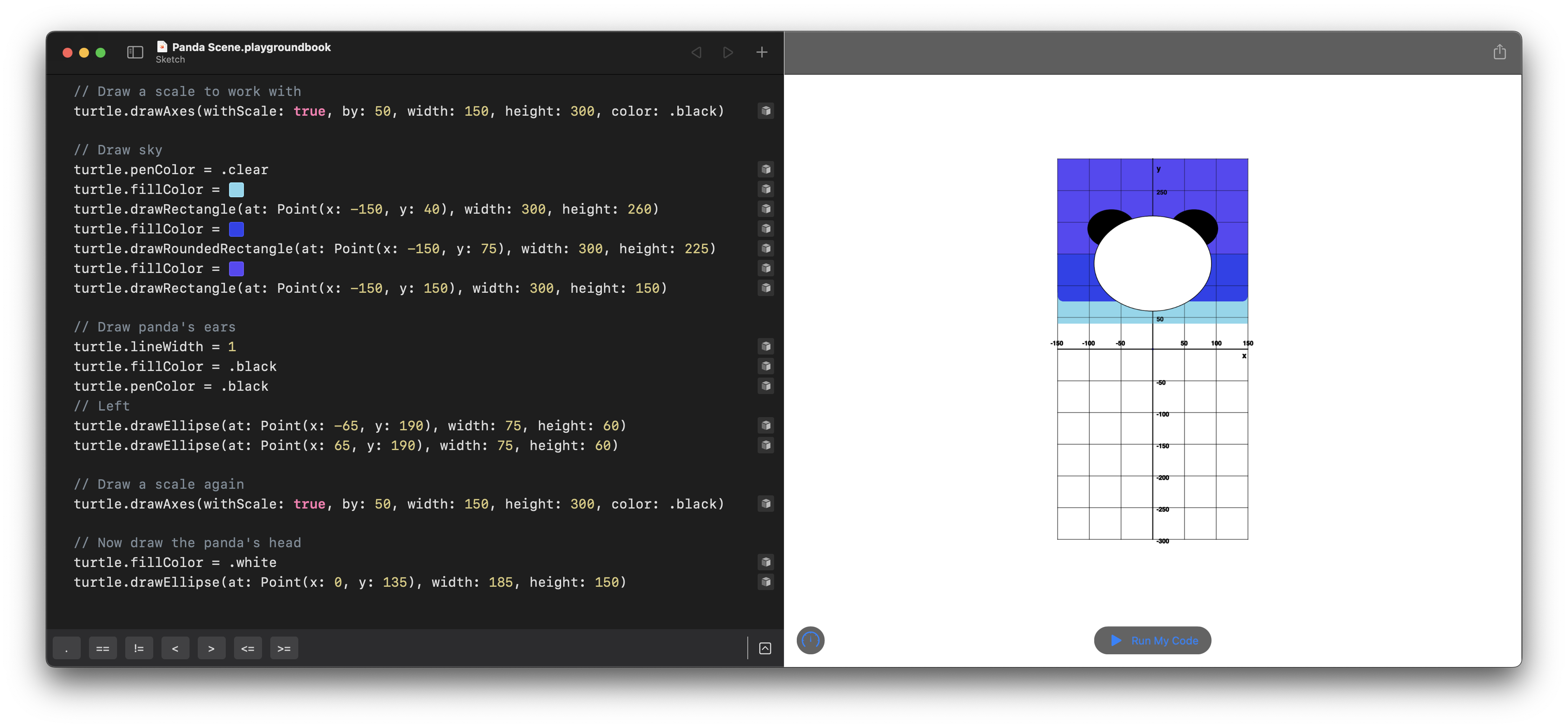This screenshot has height=728, width=1568.
Task: Open the share icon in live view
Action: coord(1499,52)
